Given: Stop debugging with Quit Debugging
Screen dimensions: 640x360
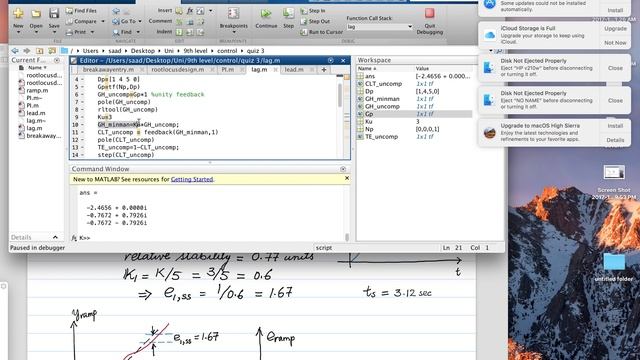Looking at the screenshot, I should [429, 20].
